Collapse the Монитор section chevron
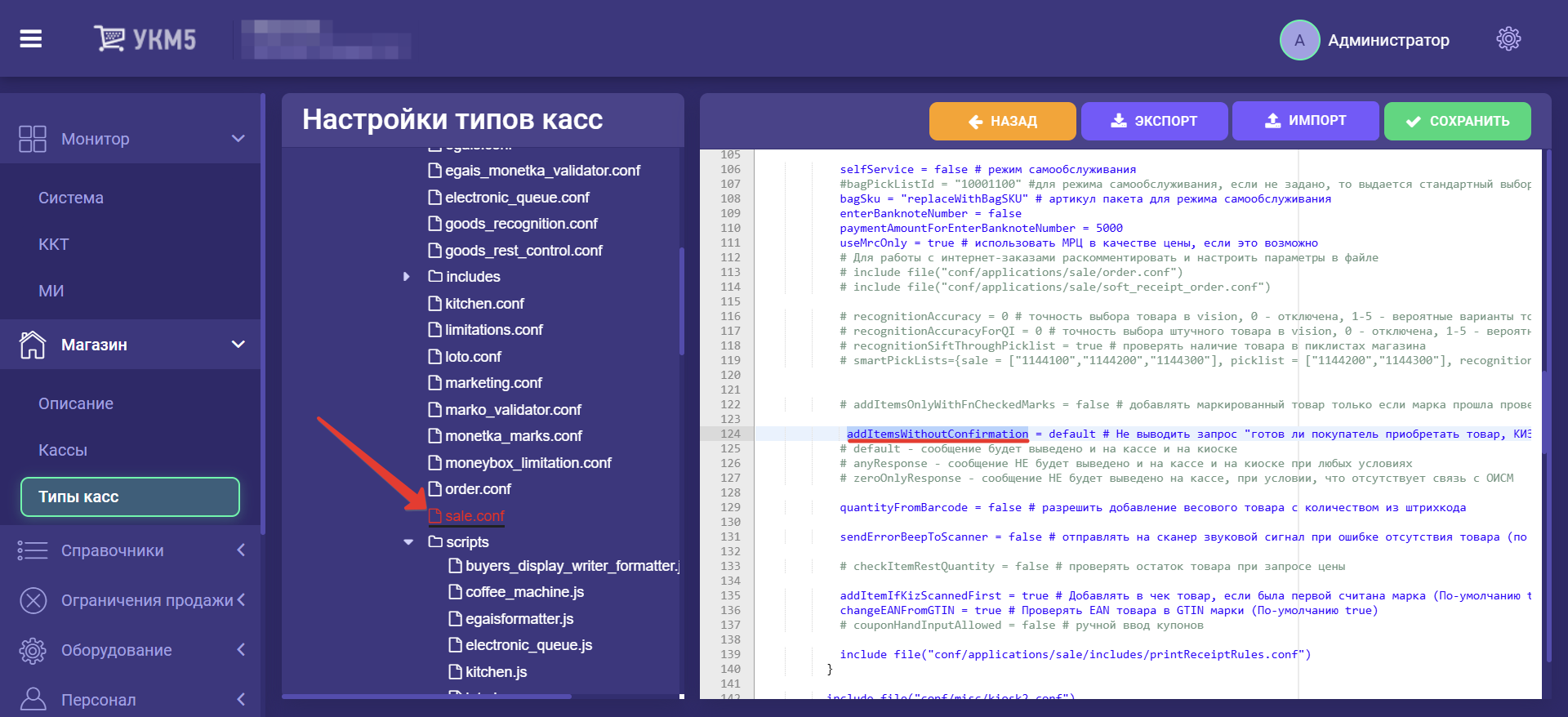The image size is (1568, 717). coord(238,139)
